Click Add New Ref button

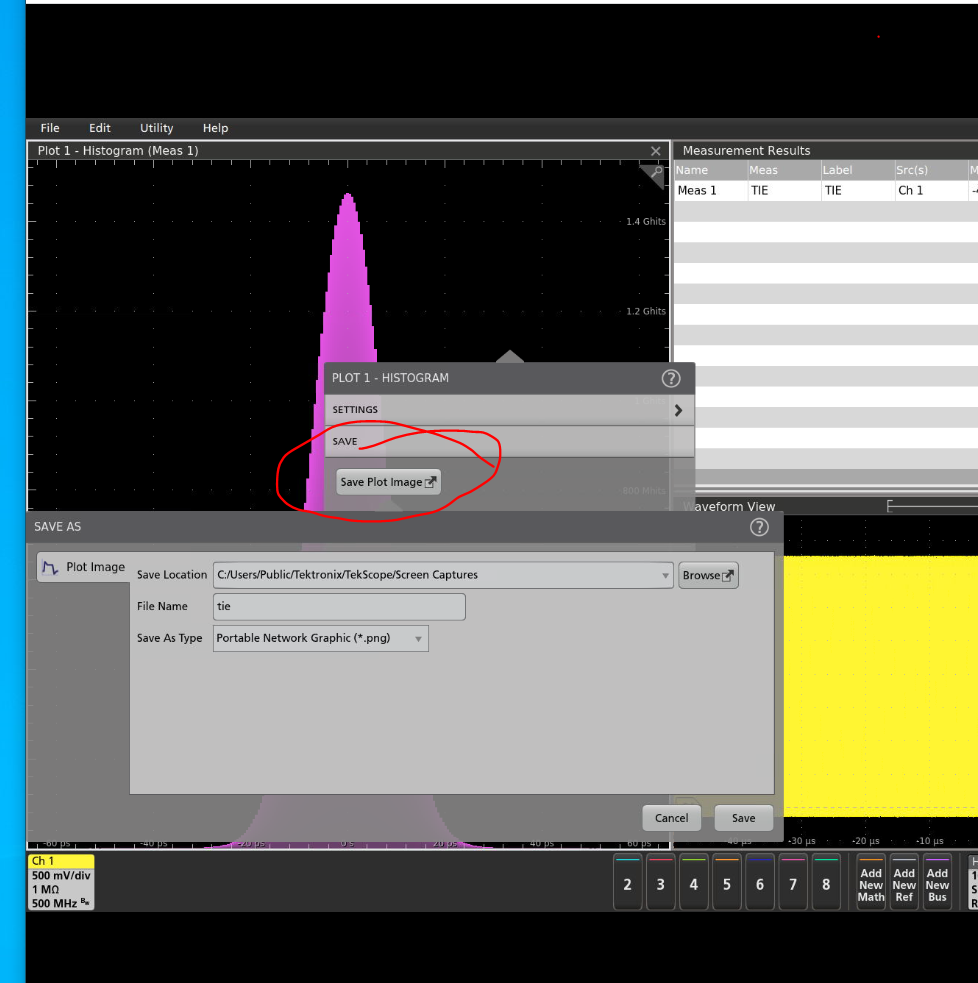coord(904,882)
